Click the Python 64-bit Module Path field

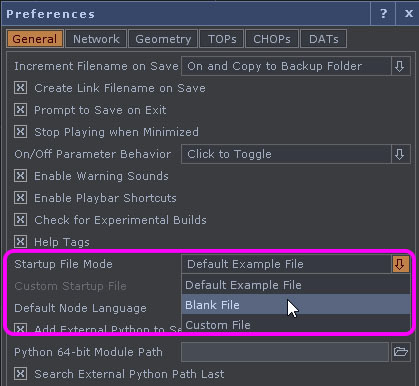click(x=285, y=352)
